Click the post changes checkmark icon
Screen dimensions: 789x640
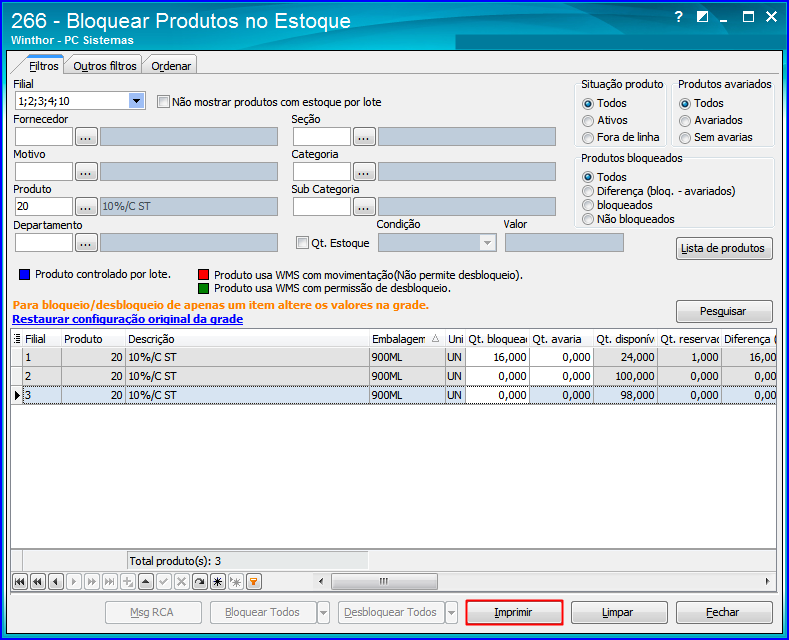(x=164, y=582)
